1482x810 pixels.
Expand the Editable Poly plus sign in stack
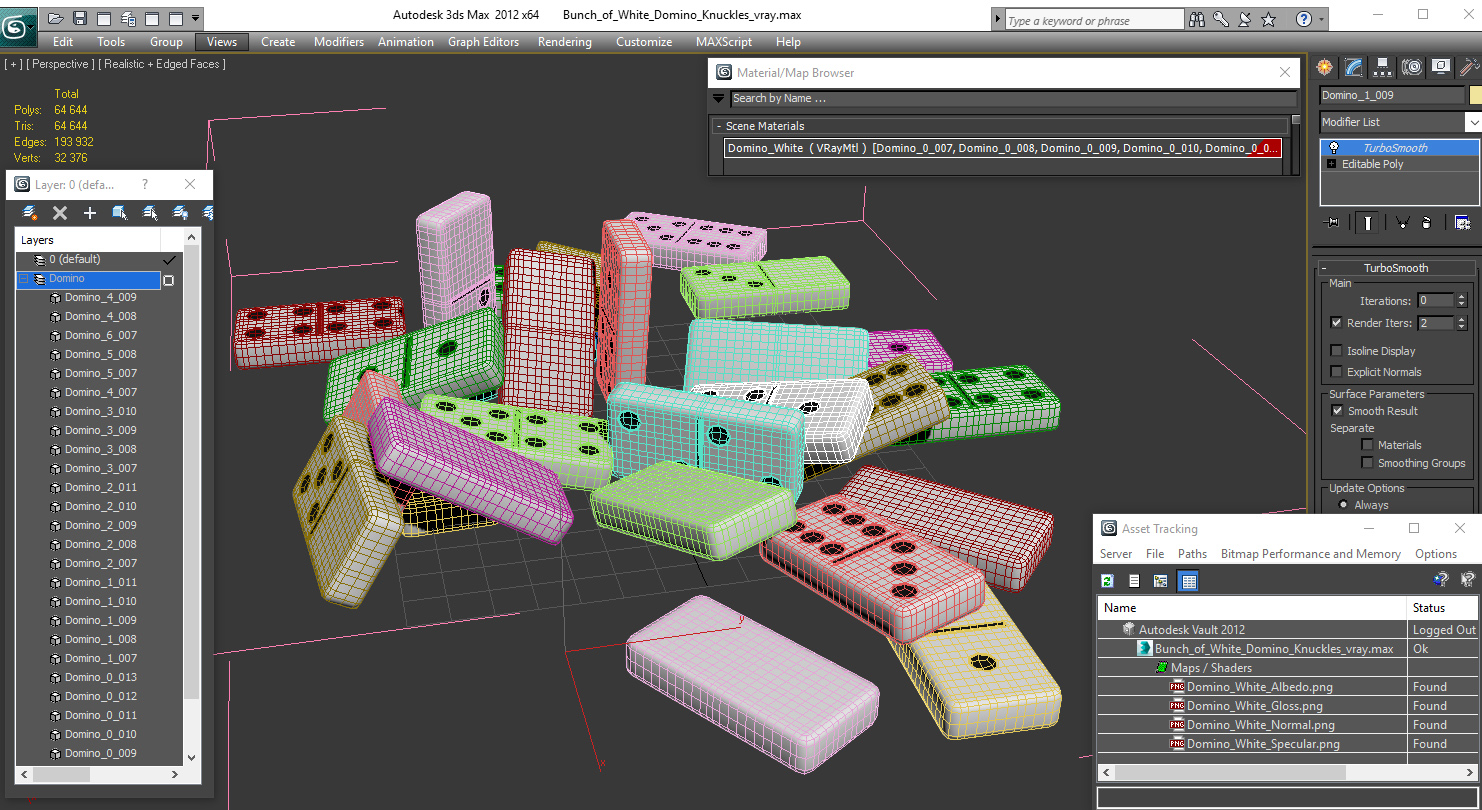coord(1331,164)
